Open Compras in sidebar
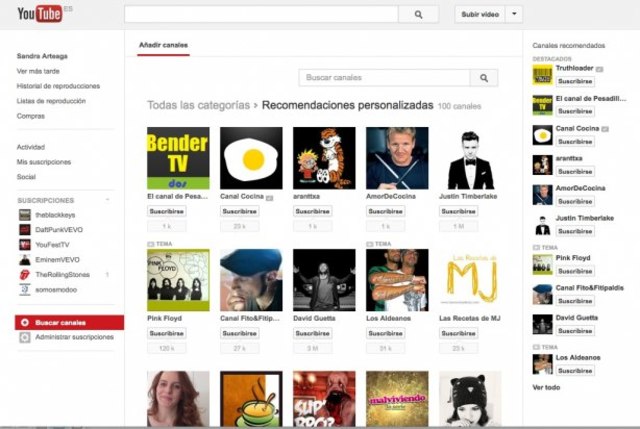The width and height of the screenshot is (640, 429). pos(31,116)
